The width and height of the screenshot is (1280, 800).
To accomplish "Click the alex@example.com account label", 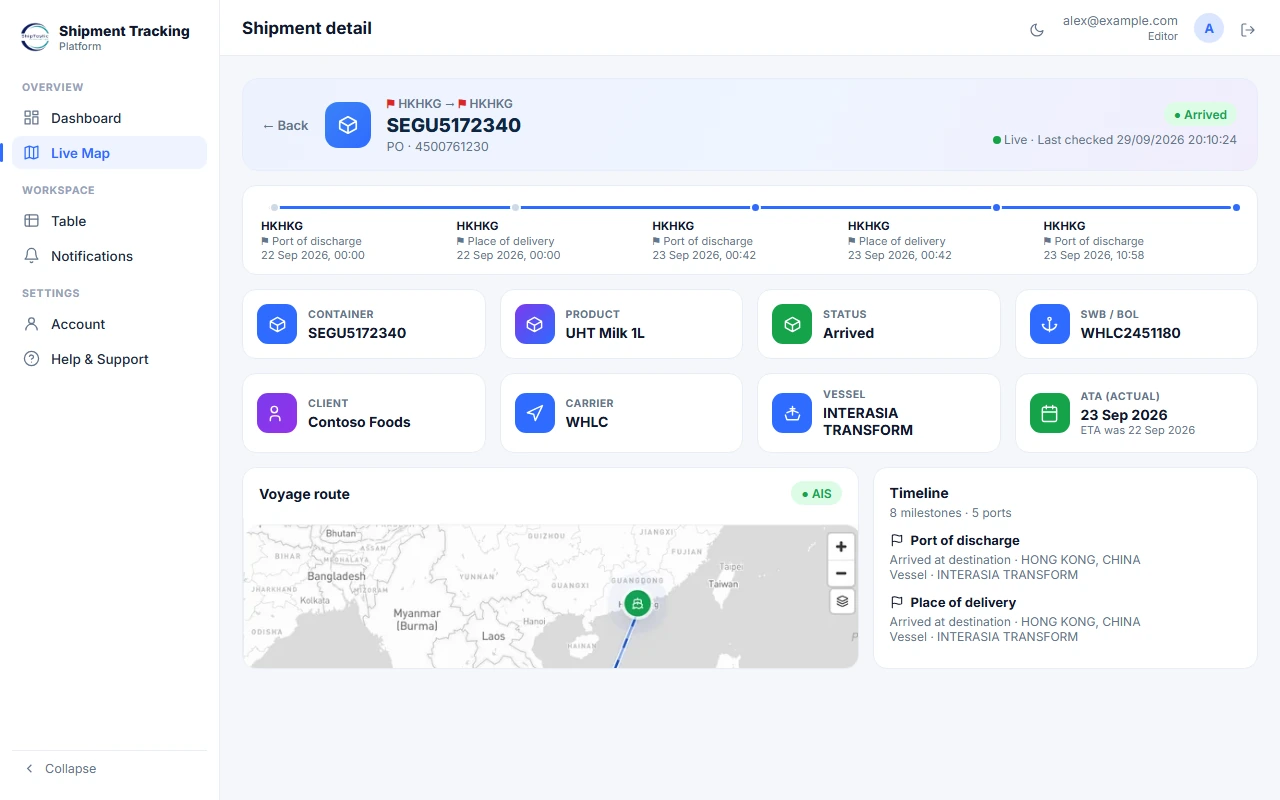I will click(x=1120, y=20).
